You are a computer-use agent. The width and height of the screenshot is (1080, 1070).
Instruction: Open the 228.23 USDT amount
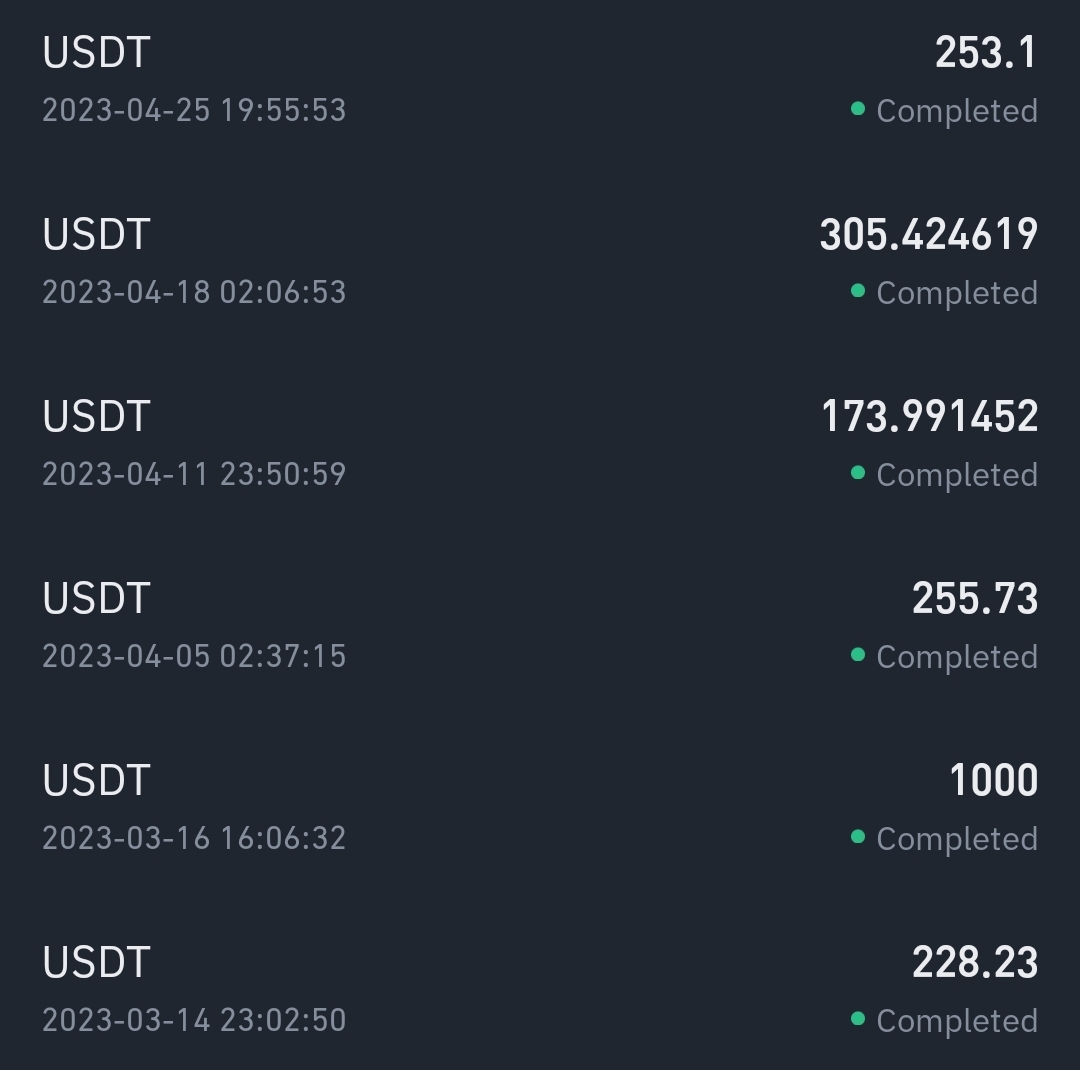(974, 963)
